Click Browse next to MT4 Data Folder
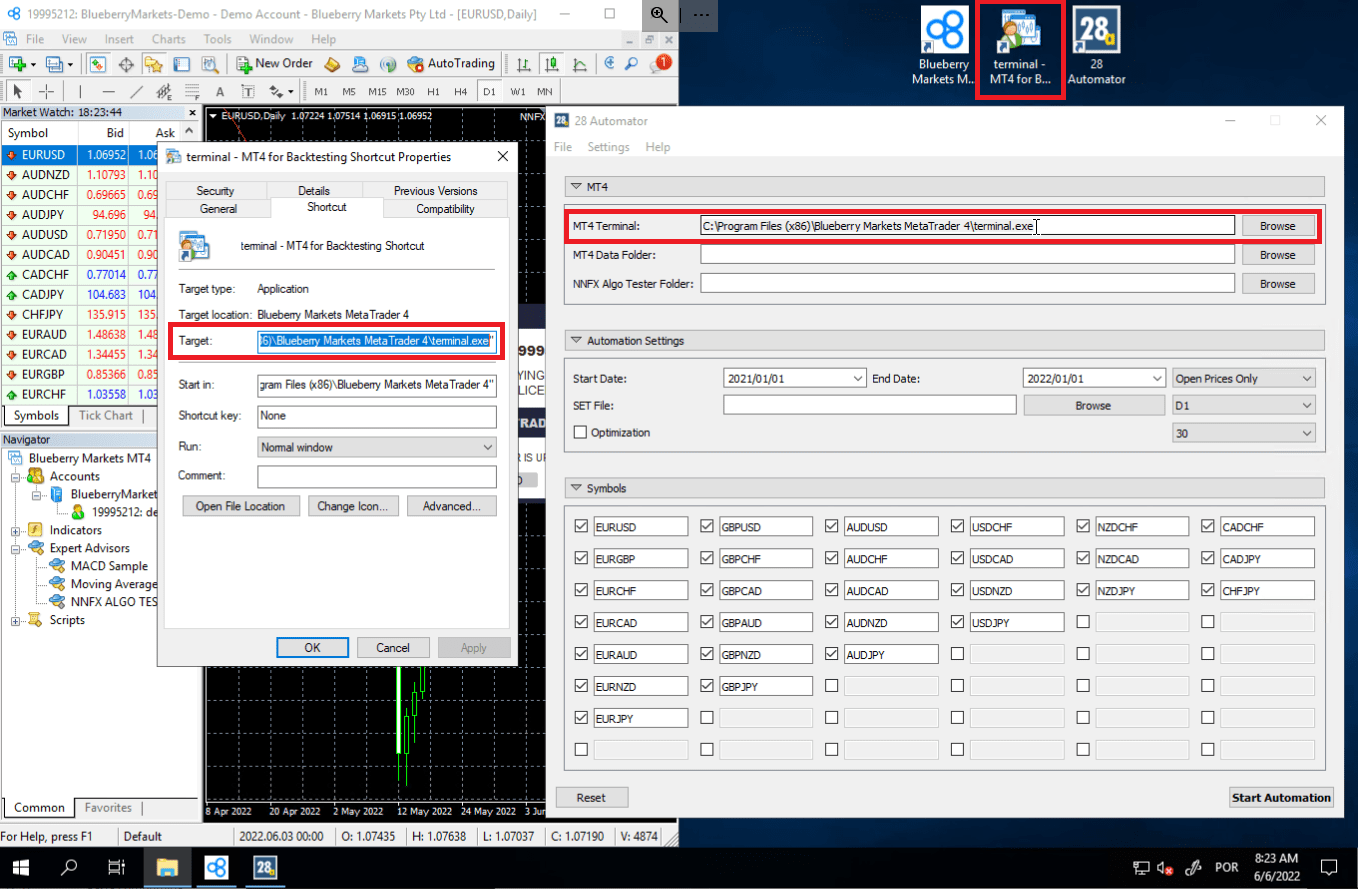Viewport: 1358px width, 889px height. coord(1277,255)
